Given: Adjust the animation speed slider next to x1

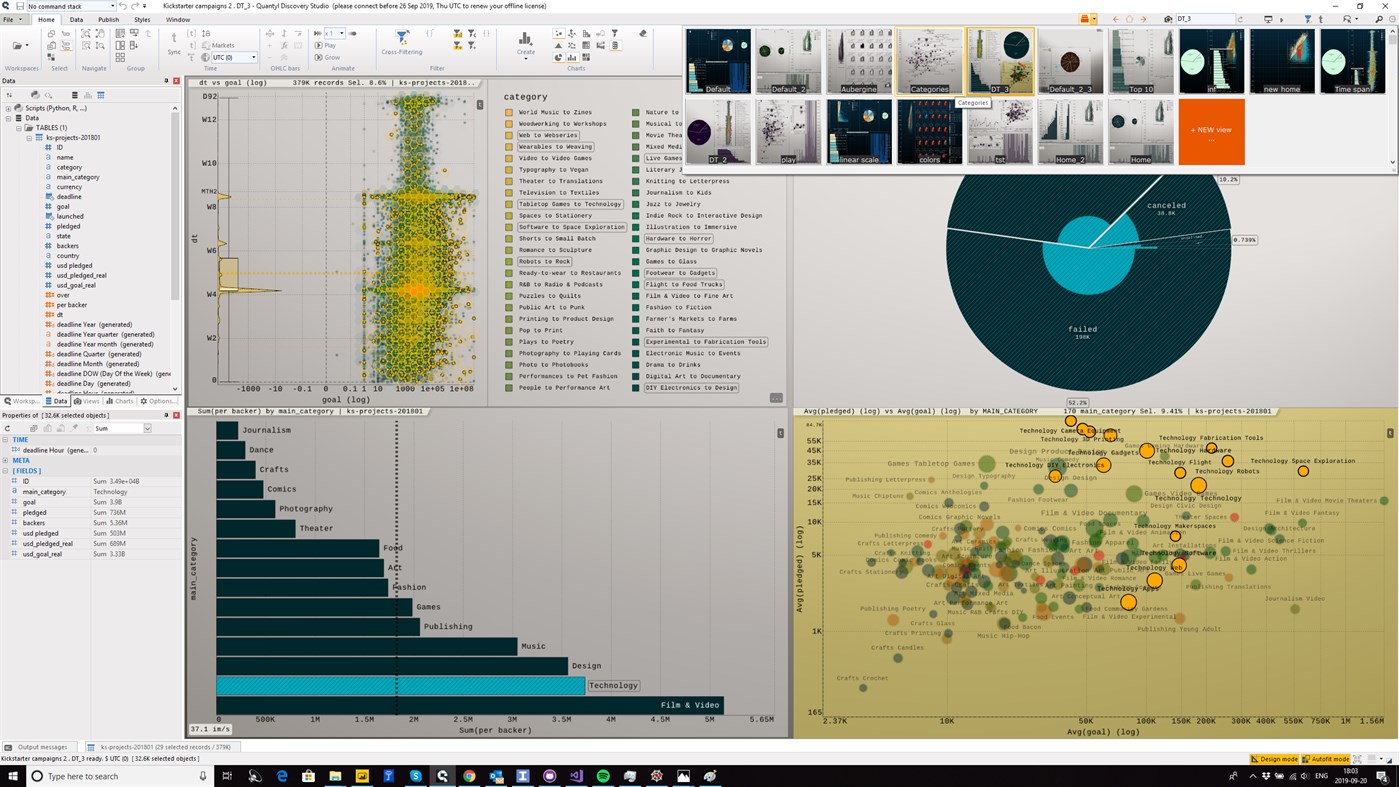Looking at the screenshot, I should 353,33.
